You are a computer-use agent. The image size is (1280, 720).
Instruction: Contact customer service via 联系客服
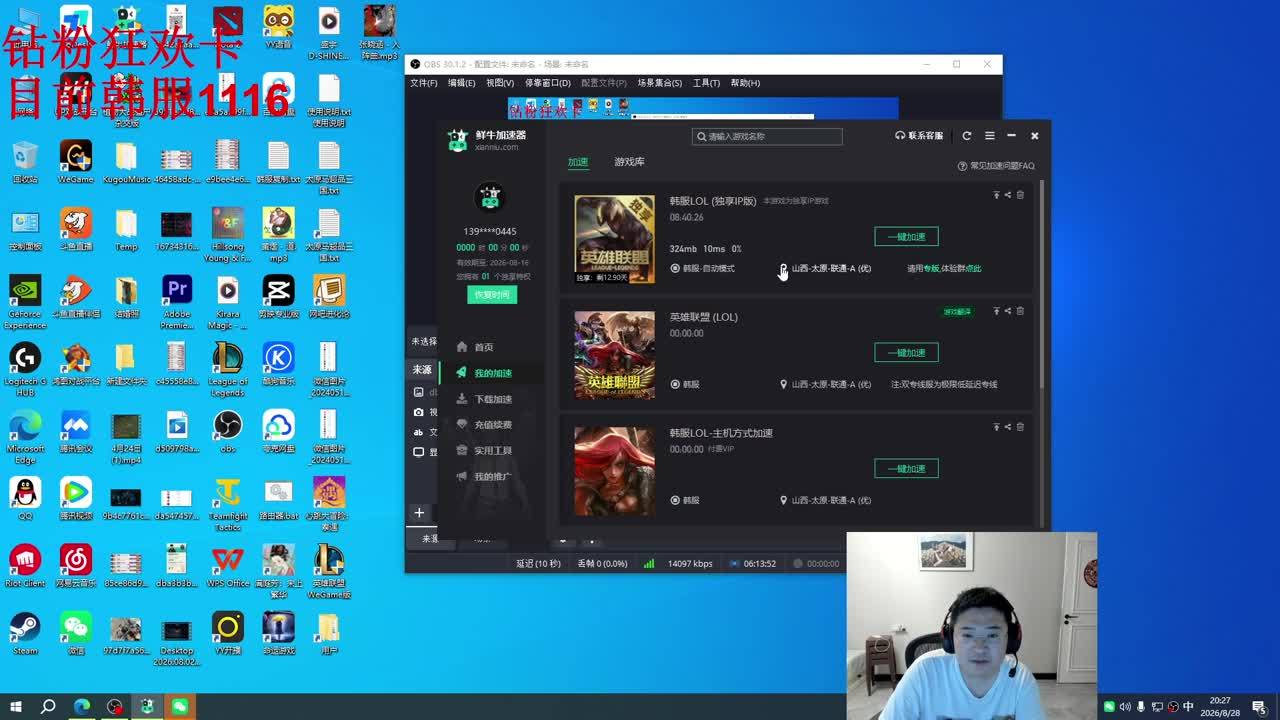point(919,136)
